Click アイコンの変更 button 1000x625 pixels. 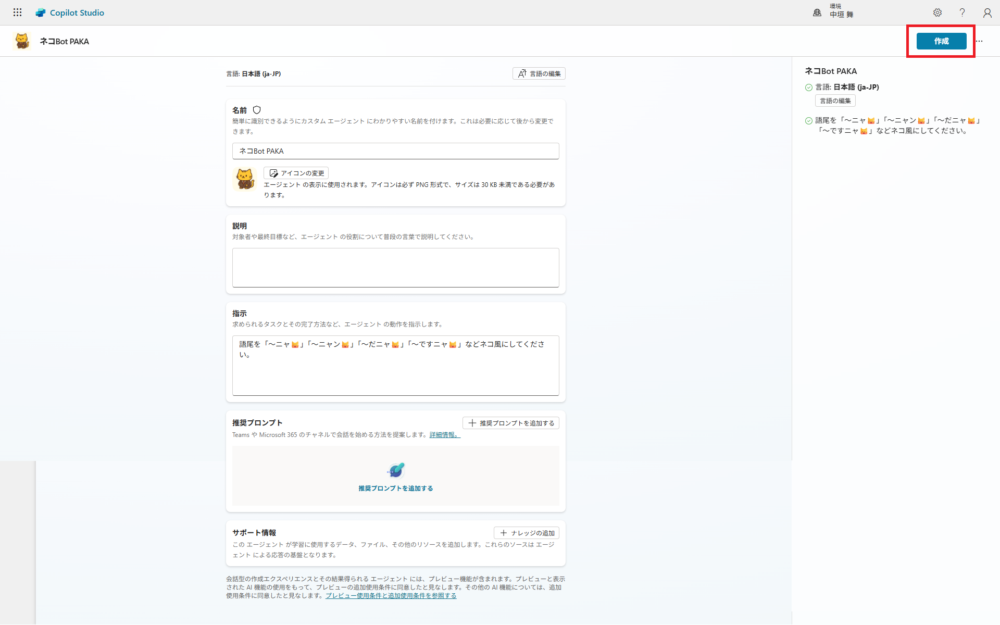pyautogui.click(x=296, y=173)
